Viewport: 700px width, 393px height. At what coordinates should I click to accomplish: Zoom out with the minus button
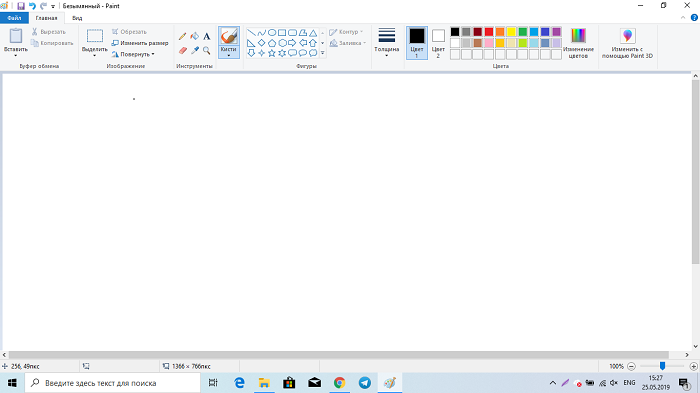coord(631,366)
